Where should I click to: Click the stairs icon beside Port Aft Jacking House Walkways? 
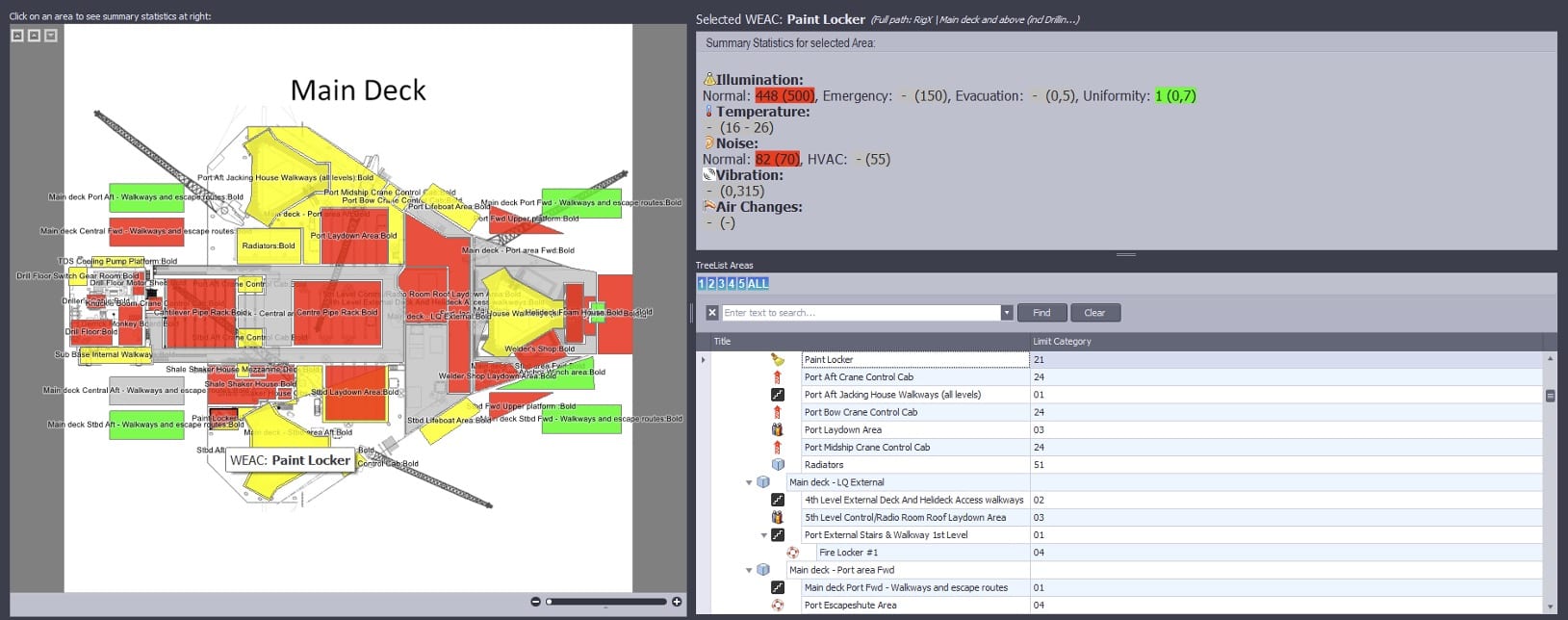pos(778,395)
